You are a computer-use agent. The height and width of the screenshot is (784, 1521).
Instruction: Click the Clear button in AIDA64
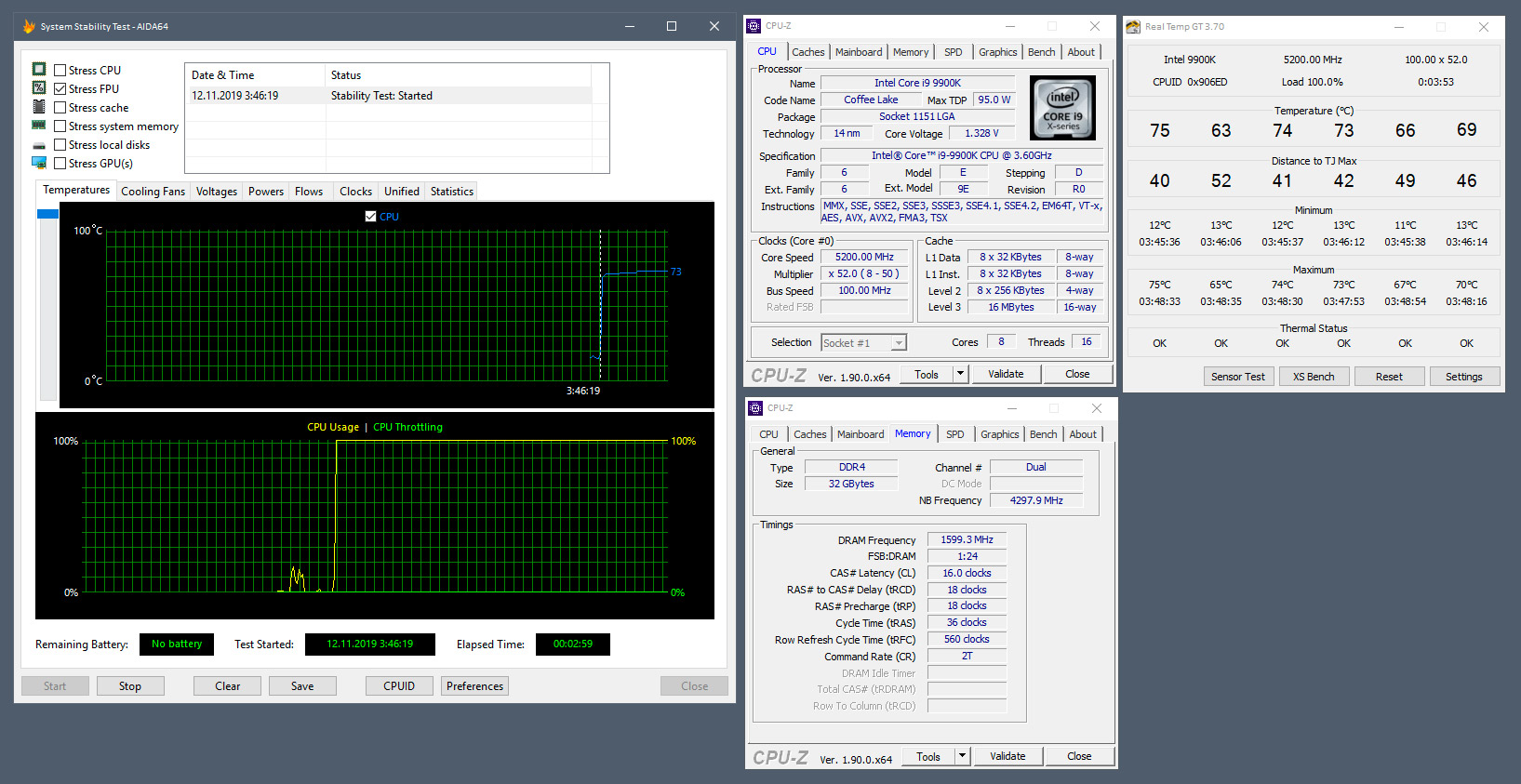pos(228,686)
